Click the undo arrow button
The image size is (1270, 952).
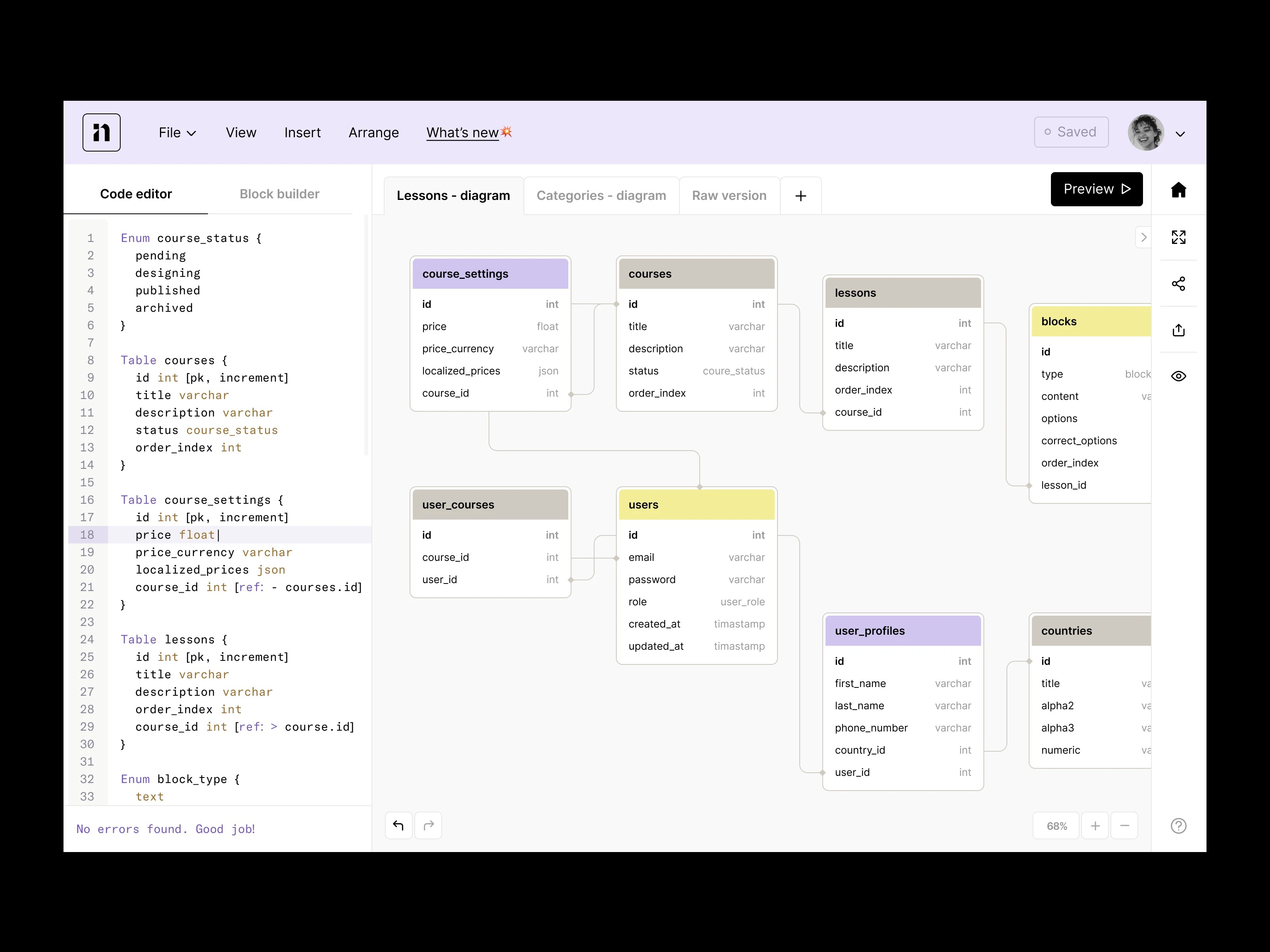click(398, 825)
